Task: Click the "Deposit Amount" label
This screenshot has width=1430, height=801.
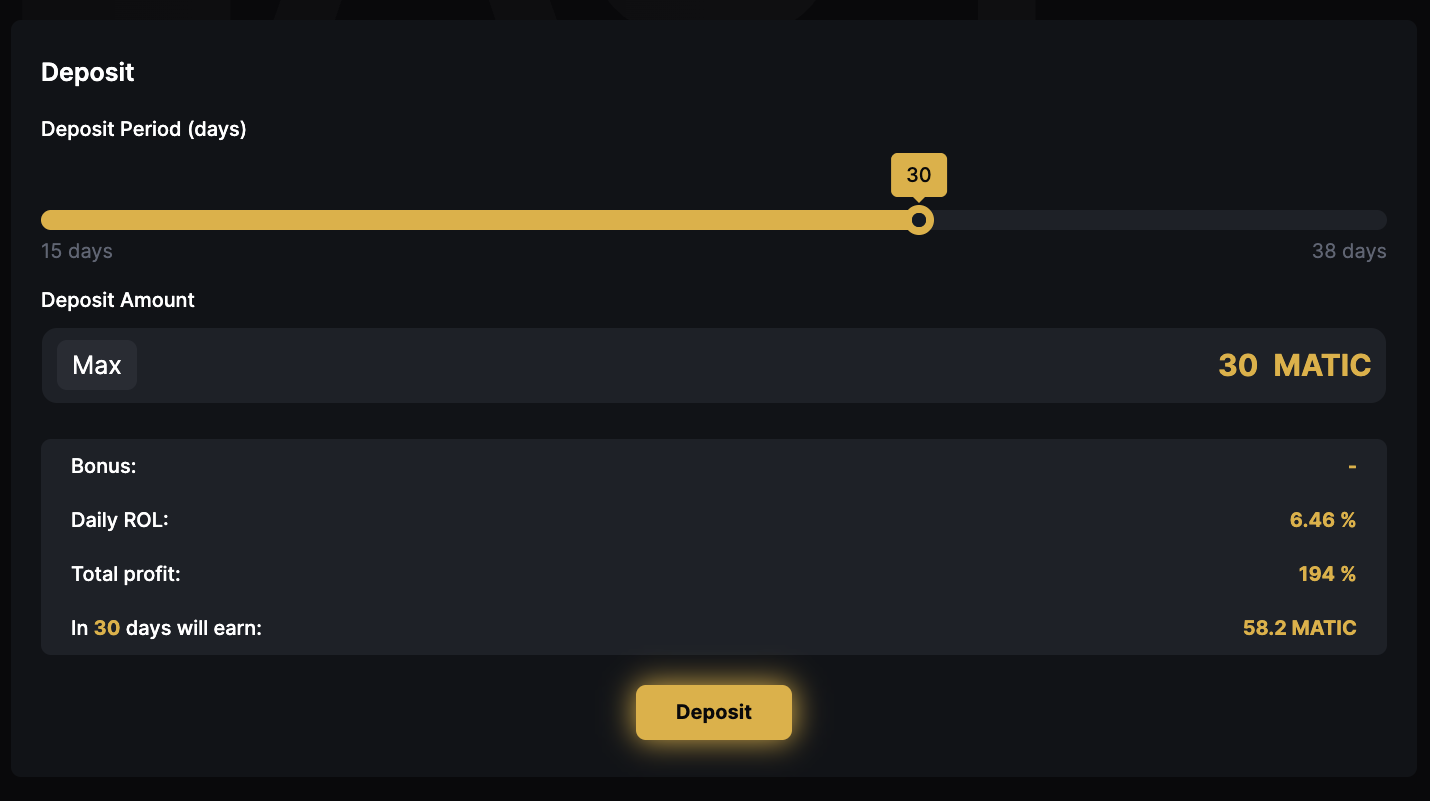Action: [x=118, y=300]
